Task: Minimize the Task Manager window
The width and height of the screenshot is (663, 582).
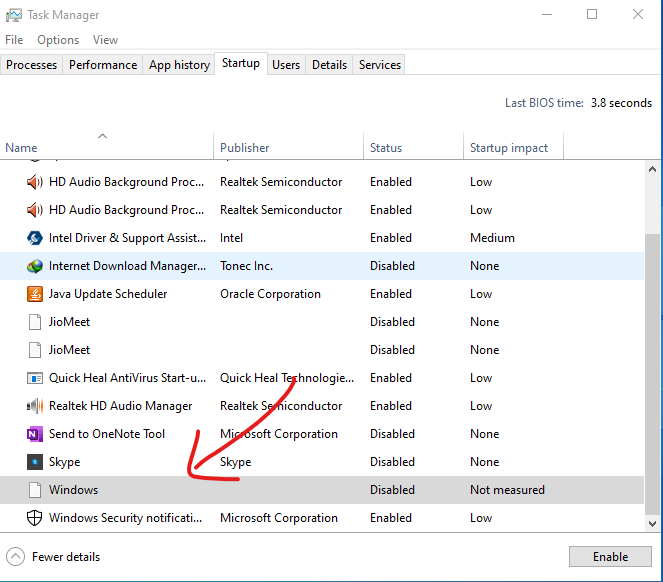Action: click(547, 14)
